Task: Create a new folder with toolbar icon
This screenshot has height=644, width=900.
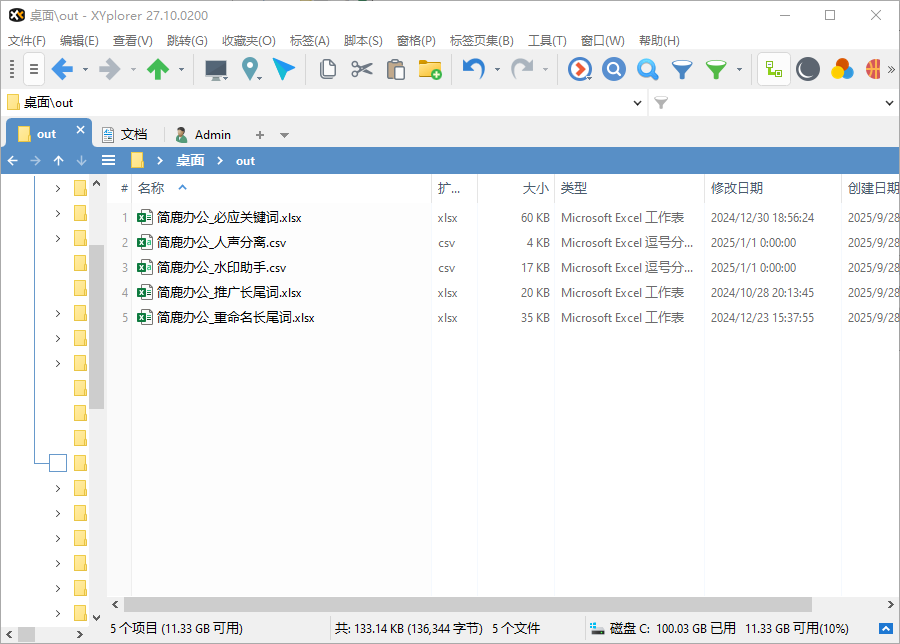Action: coord(430,69)
